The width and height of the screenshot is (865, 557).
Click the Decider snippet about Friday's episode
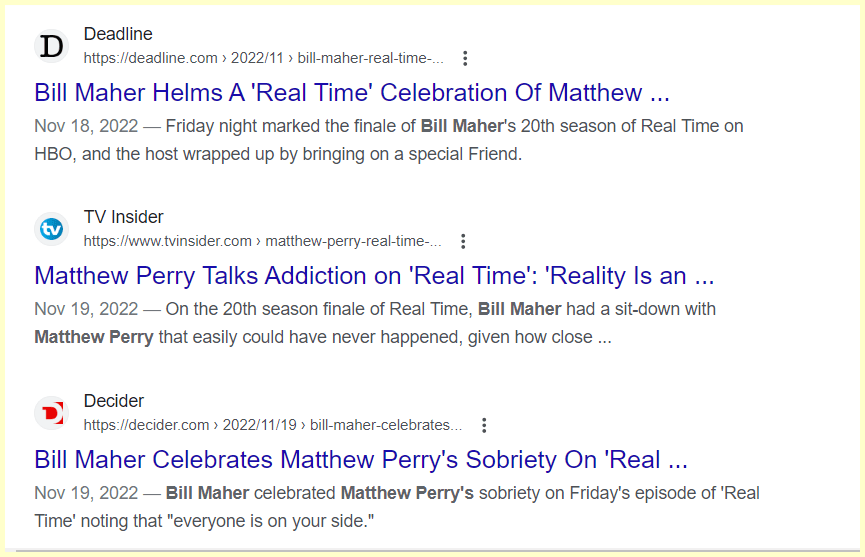click(x=396, y=507)
